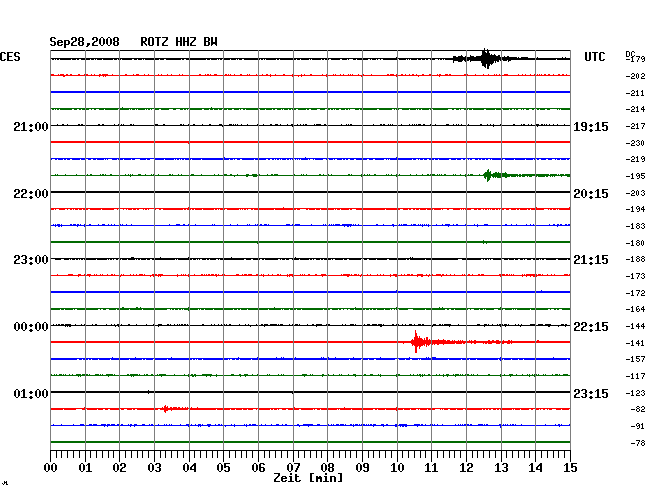
Task: Click the DC offset value '-173'
Action: coord(635,276)
